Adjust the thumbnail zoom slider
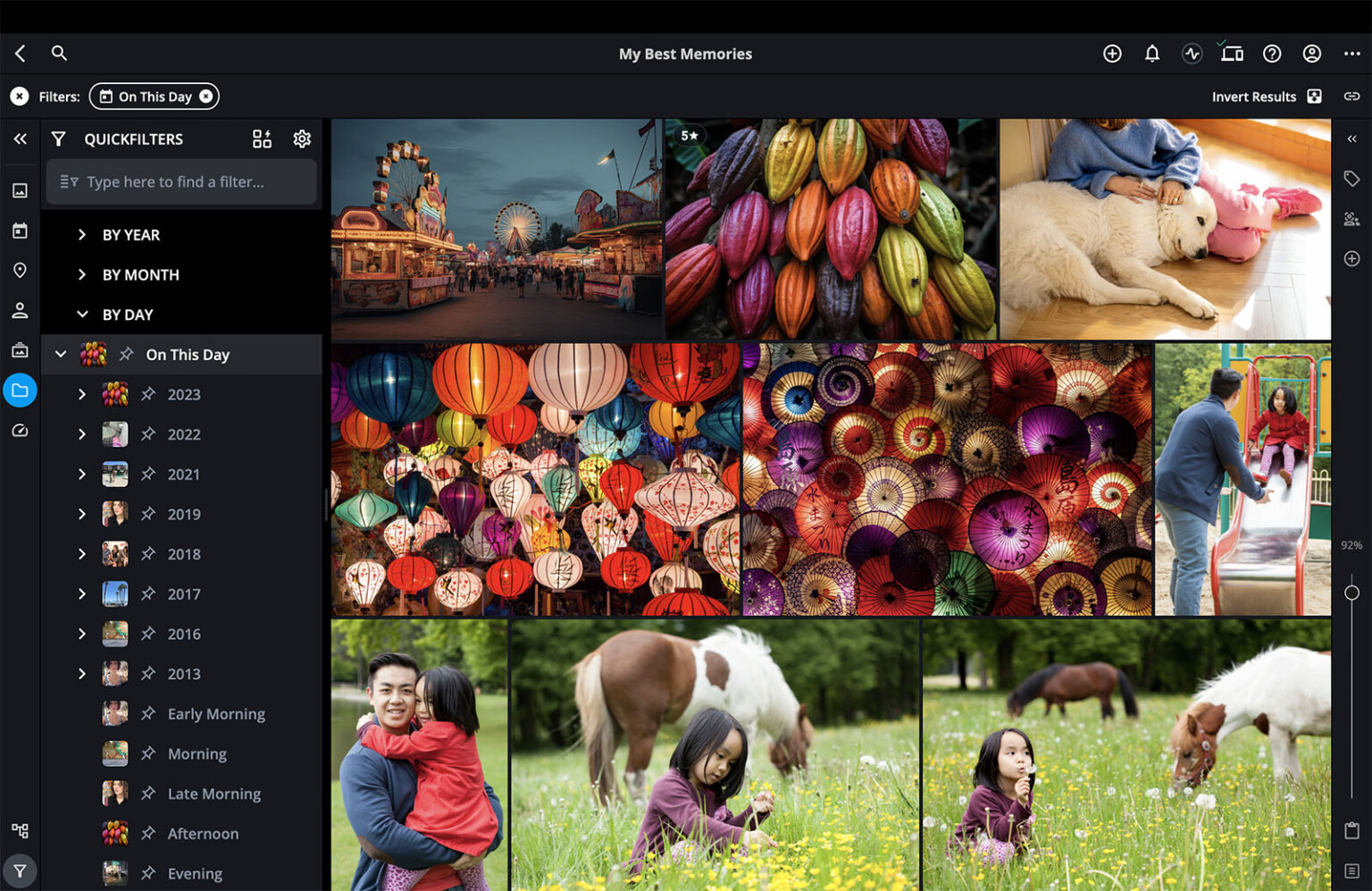 tap(1351, 591)
